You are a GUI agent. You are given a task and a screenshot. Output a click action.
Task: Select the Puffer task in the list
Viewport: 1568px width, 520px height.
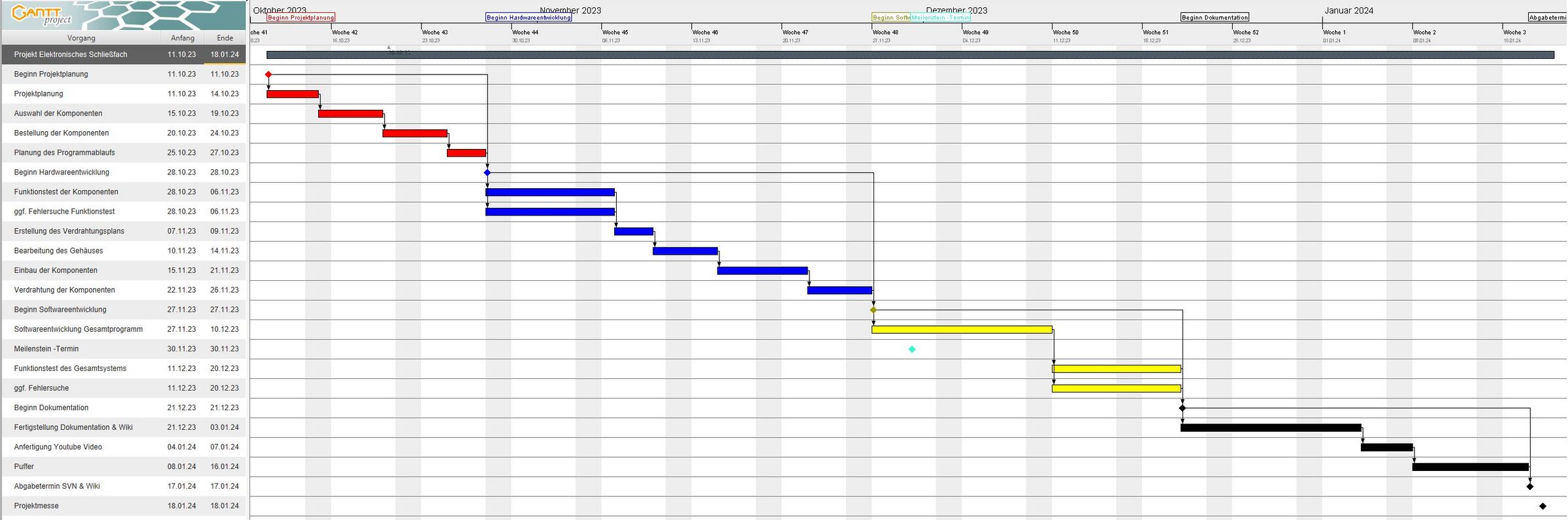[x=24, y=466]
